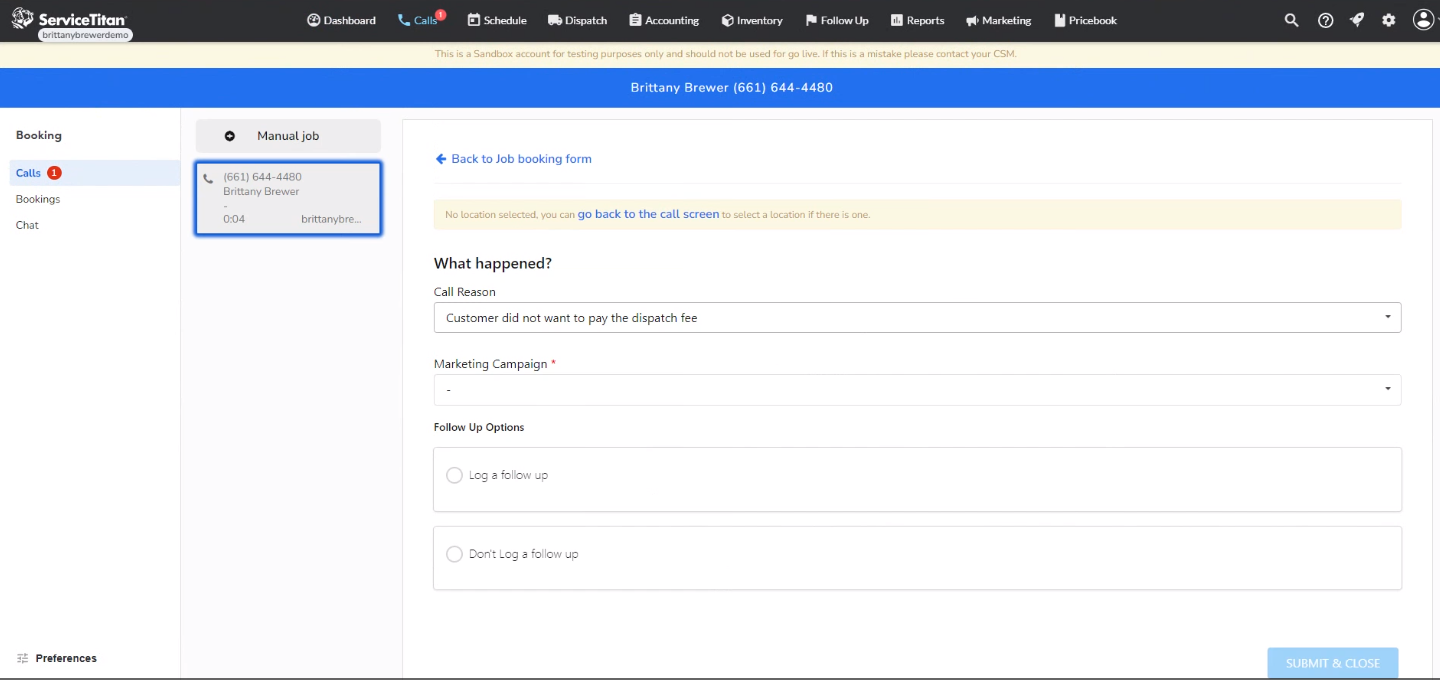The width and height of the screenshot is (1440, 680).
Task: Switch to the Bookings sidebar section
Action: (x=37, y=199)
